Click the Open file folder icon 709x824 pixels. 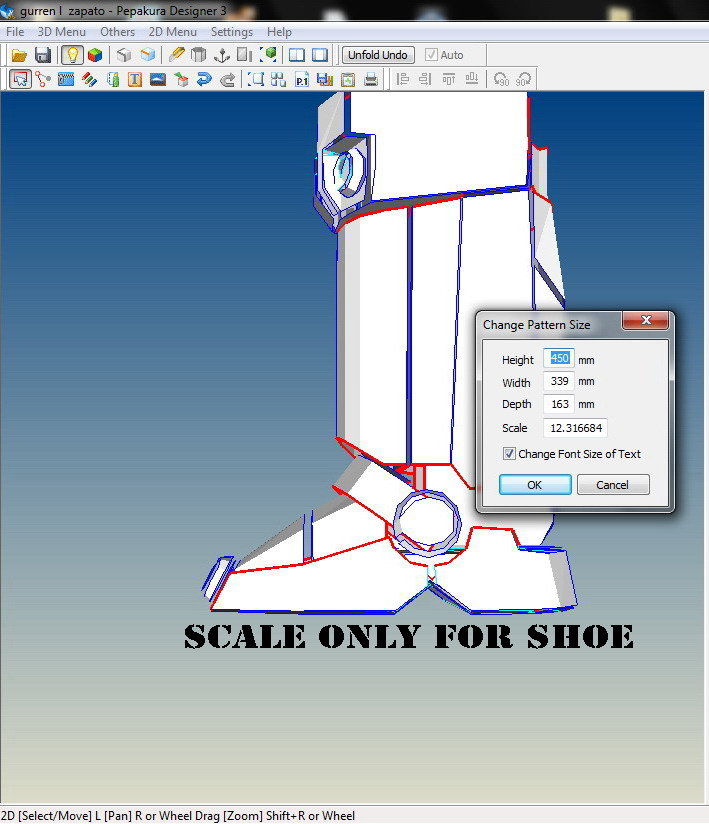coord(19,55)
